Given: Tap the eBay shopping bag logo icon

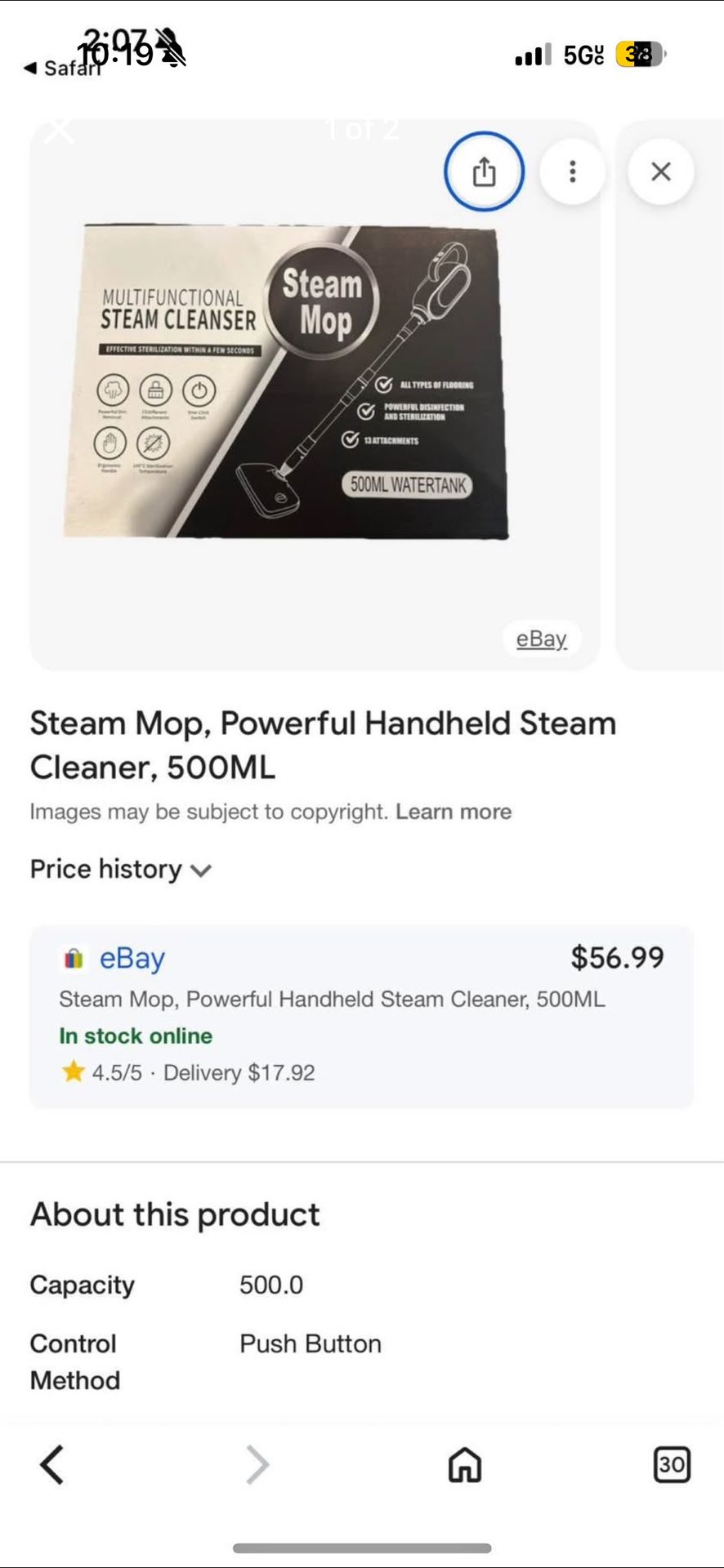Looking at the screenshot, I should [74, 958].
